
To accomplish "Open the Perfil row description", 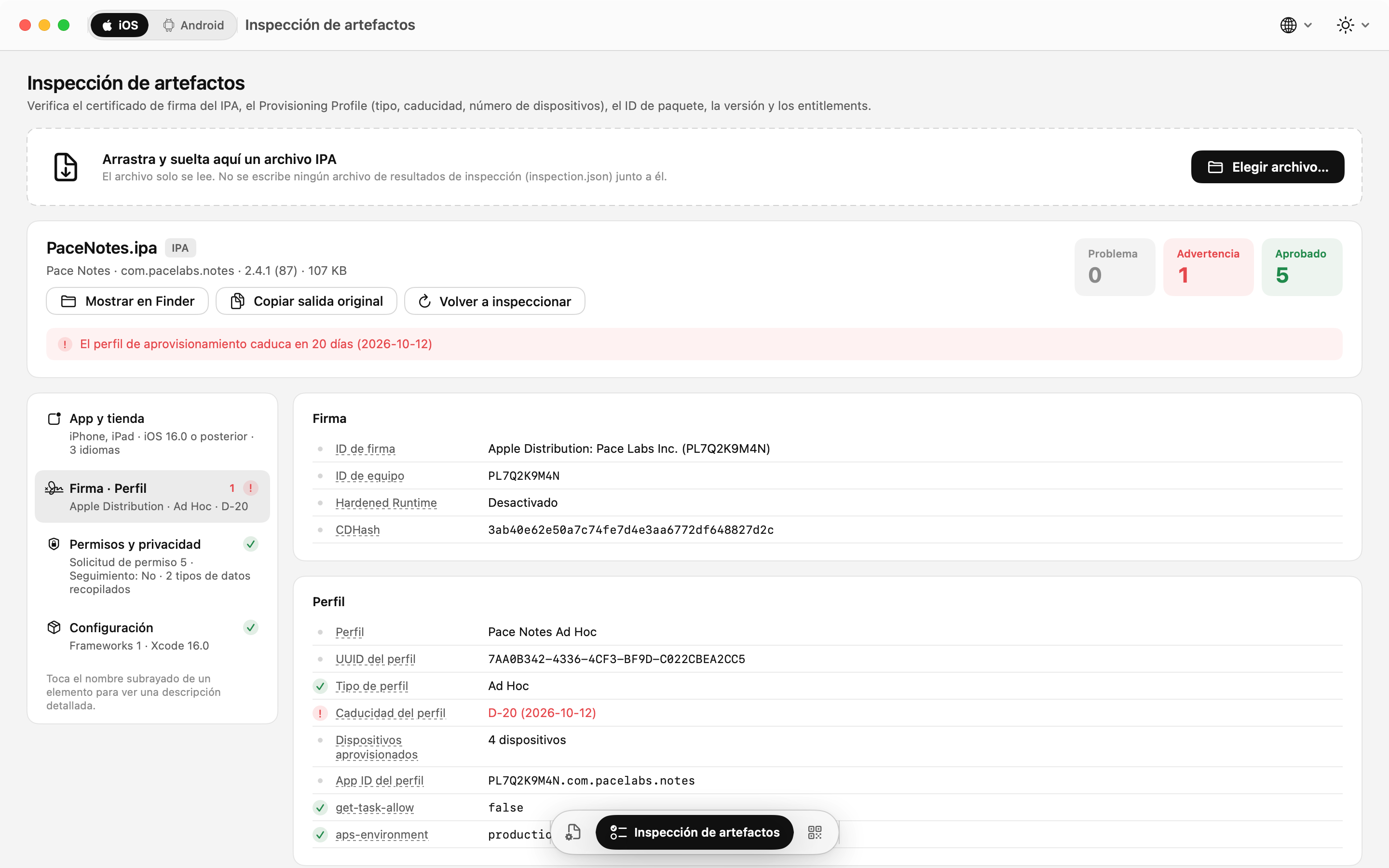I will click(x=350, y=632).
